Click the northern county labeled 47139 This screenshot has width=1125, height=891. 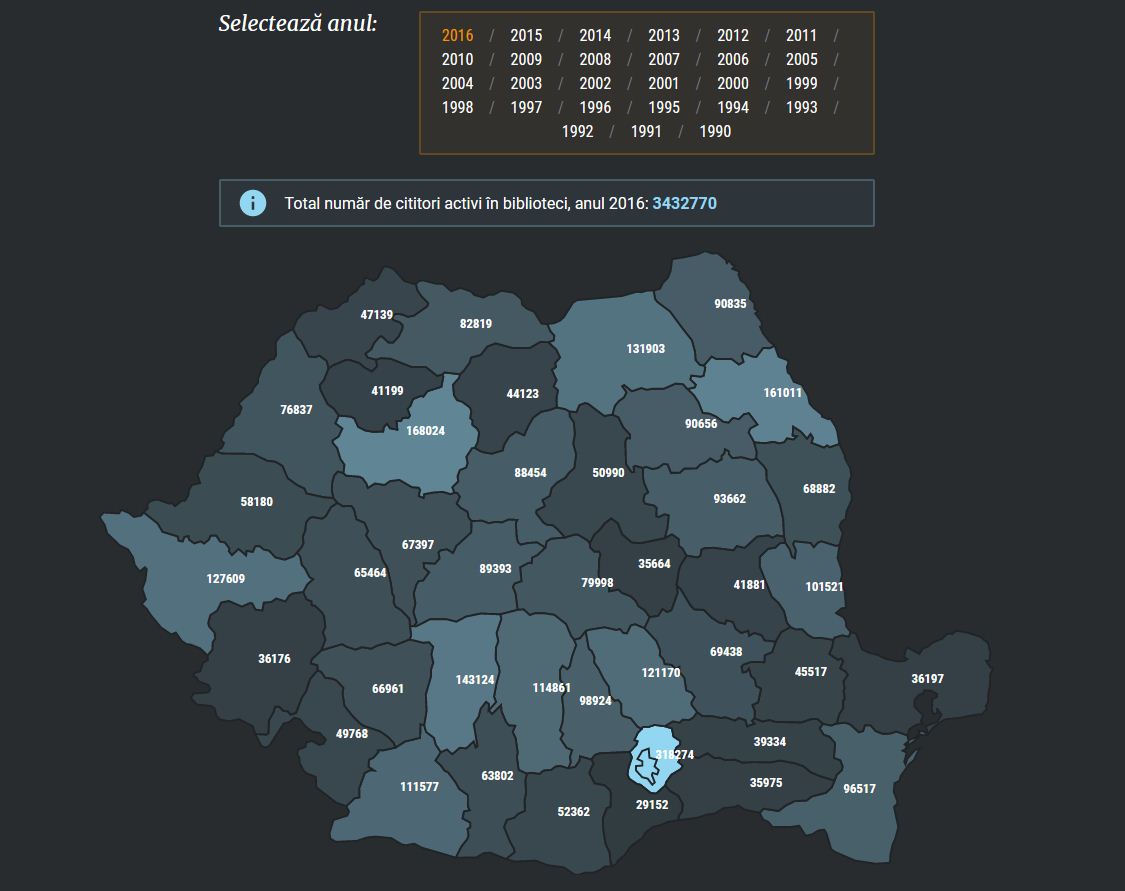[376, 314]
